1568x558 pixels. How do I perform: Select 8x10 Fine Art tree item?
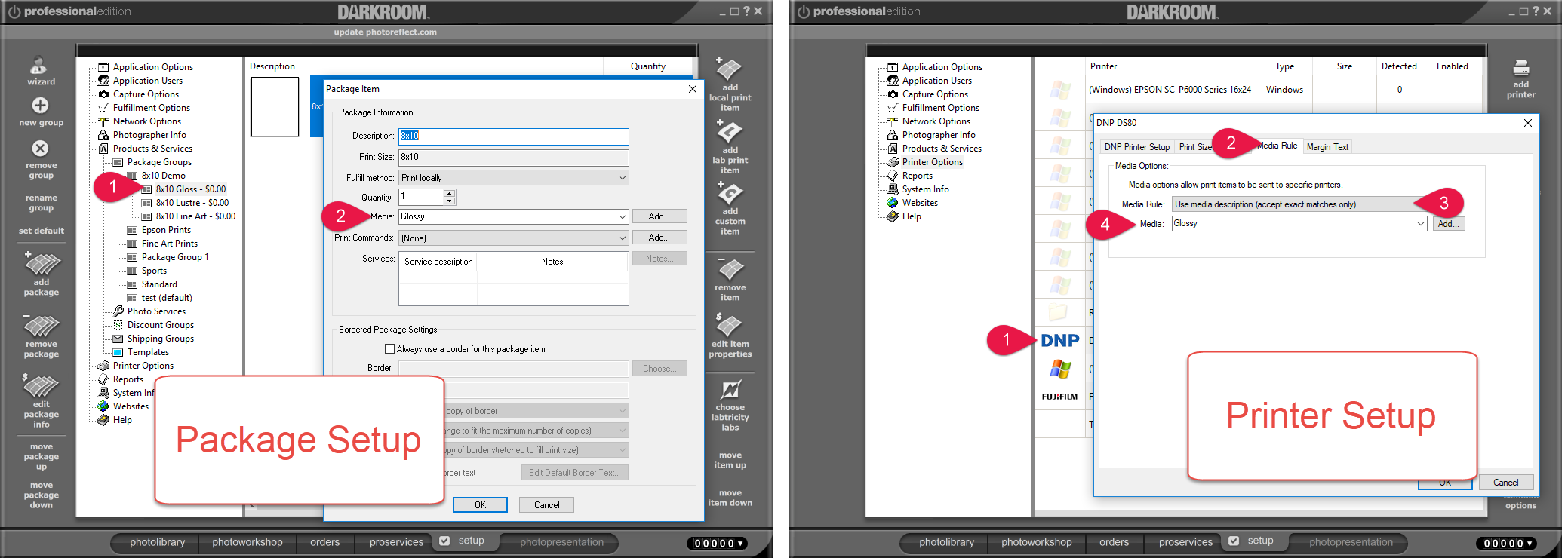point(195,216)
